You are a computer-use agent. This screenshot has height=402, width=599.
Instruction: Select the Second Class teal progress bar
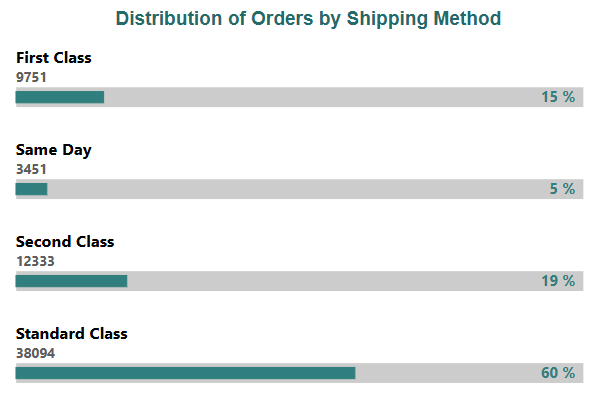[x=71, y=281]
